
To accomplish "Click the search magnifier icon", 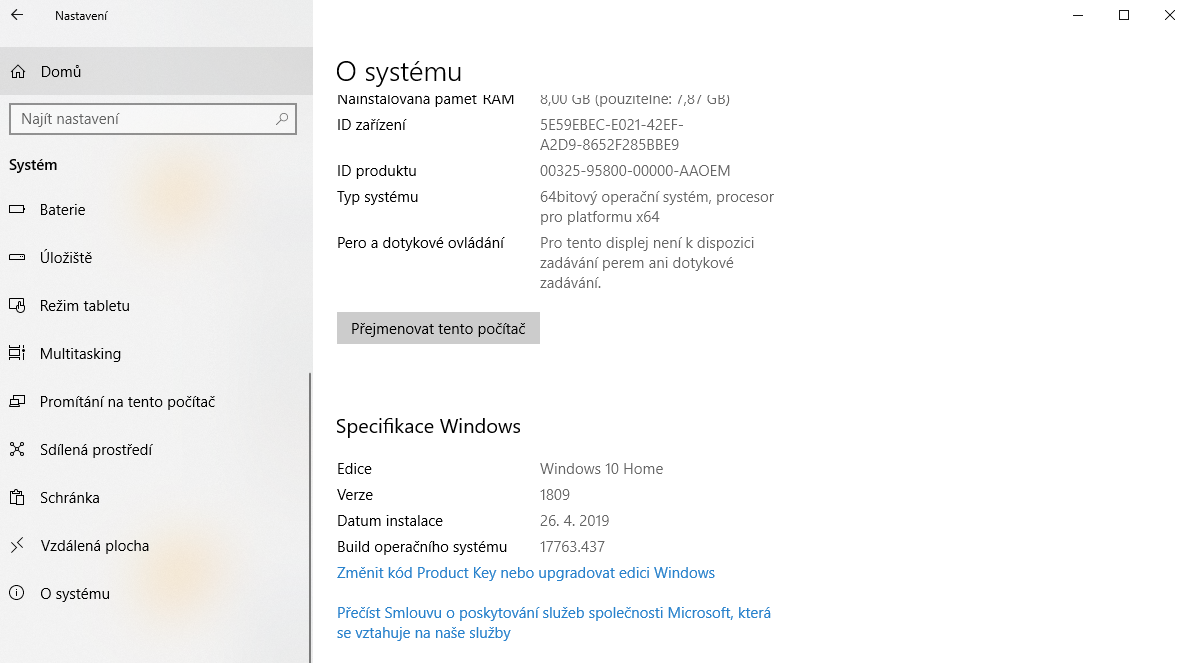I will point(282,119).
